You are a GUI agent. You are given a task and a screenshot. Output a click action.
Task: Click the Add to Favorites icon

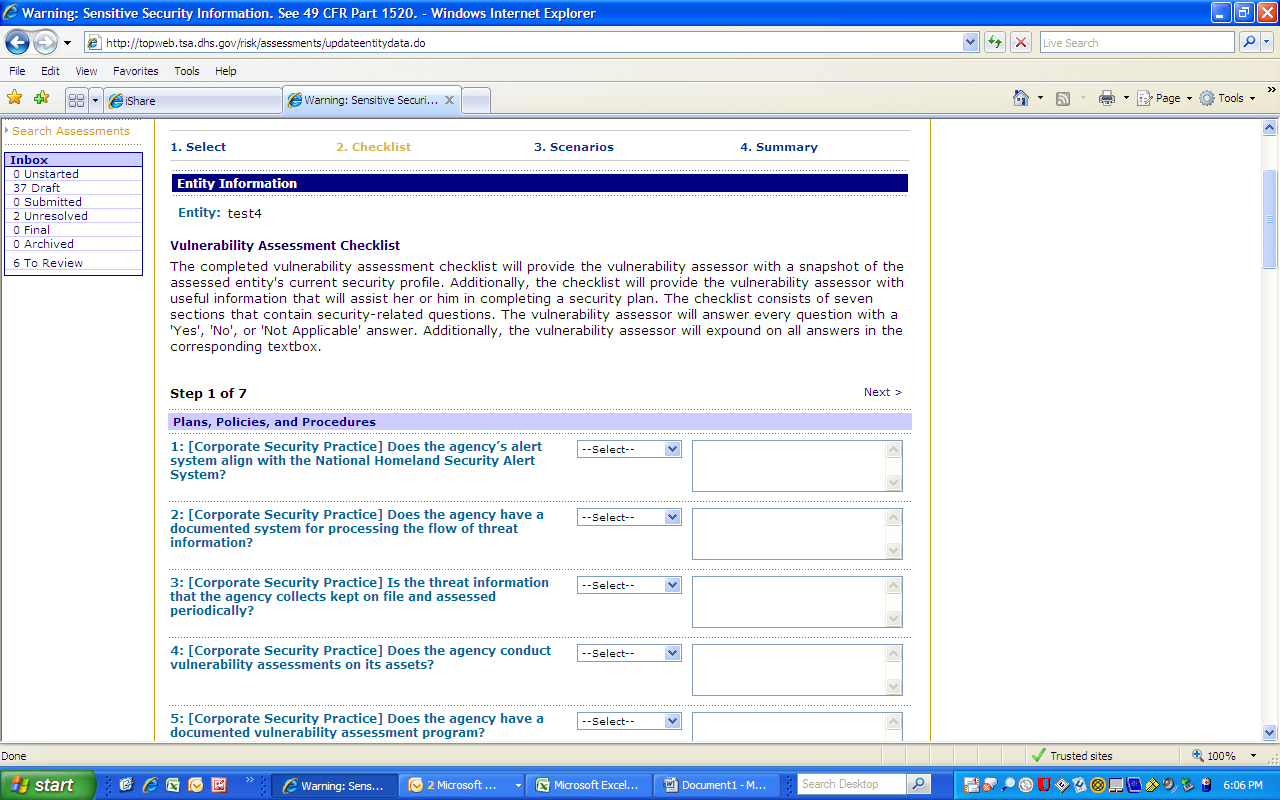pos(41,98)
